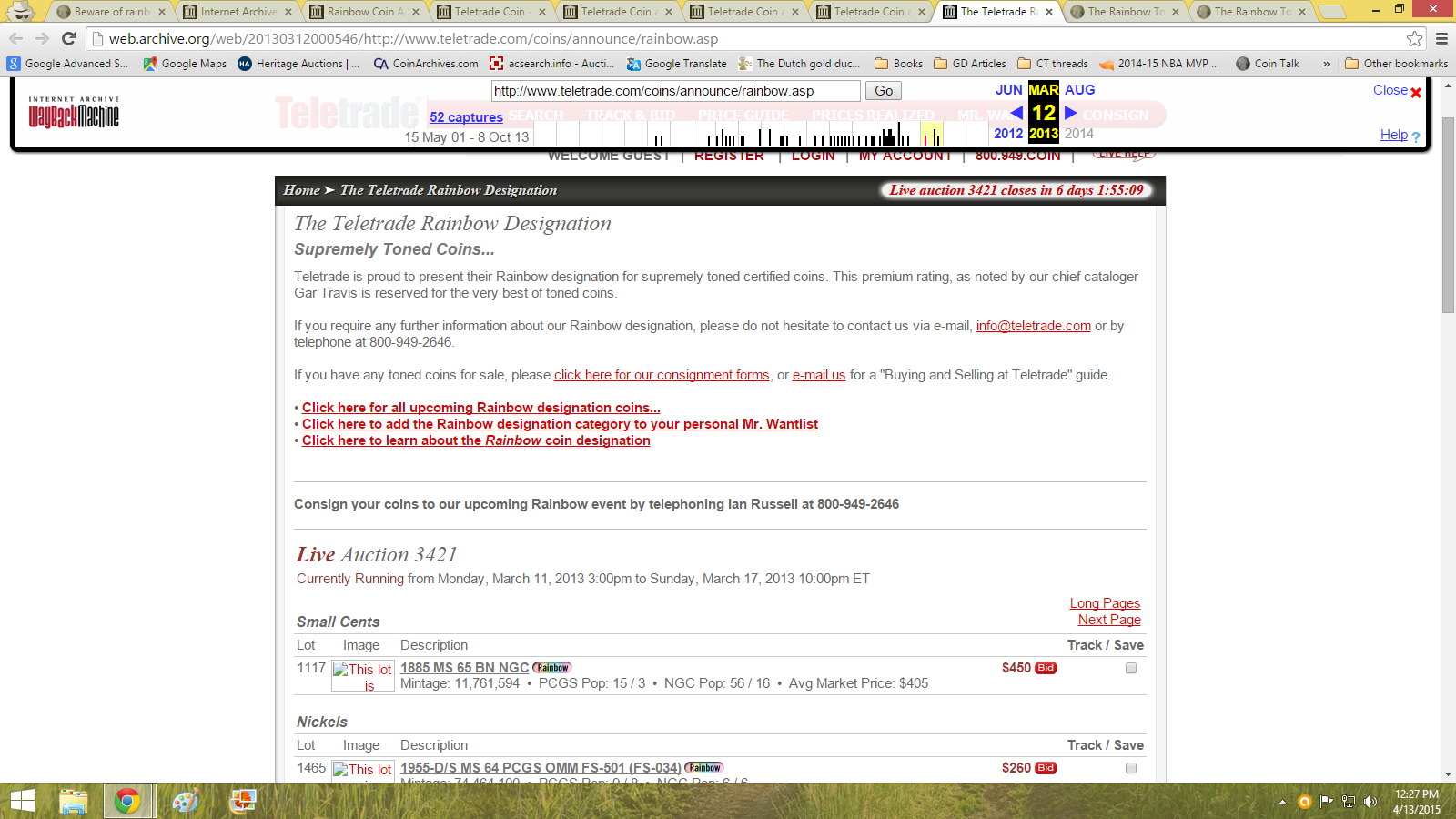Check Track/Save box for lot 1117
1456x819 pixels.
[1131, 668]
